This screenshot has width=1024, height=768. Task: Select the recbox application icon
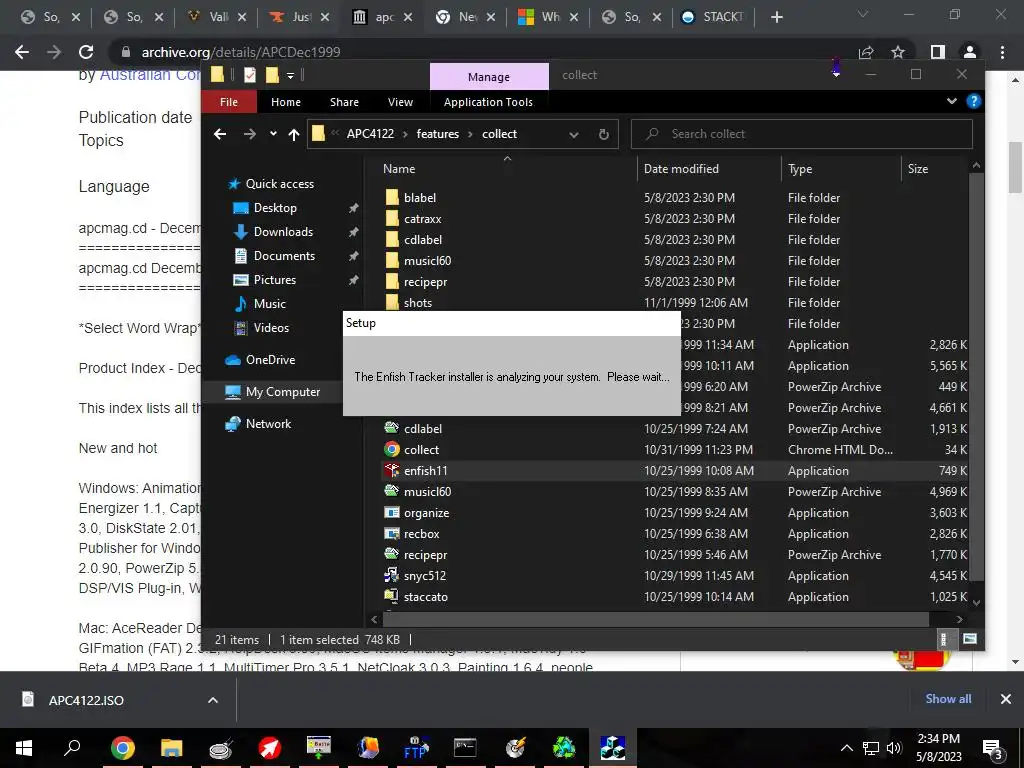point(391,534)
